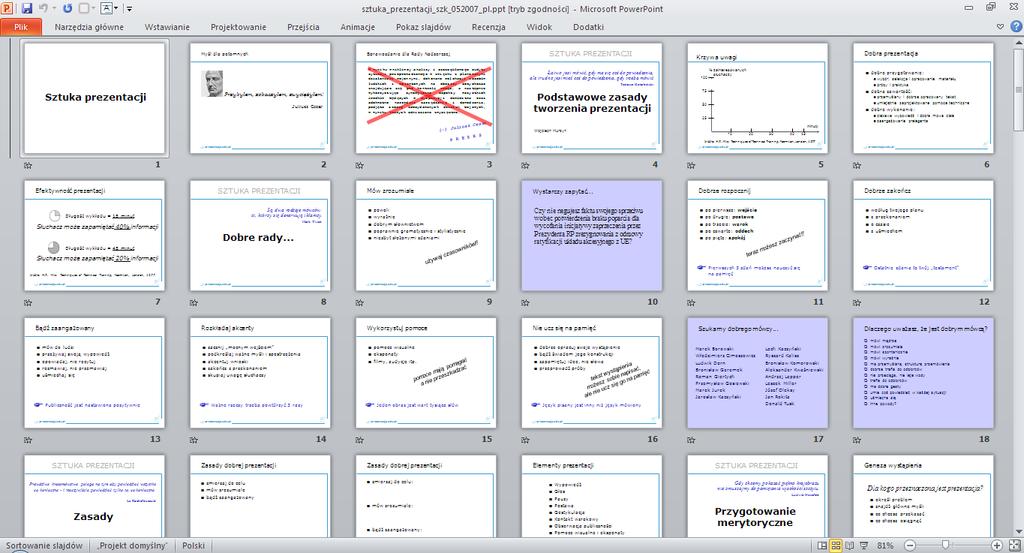The width and height of the screenshot is (1024, 553).
Task: Select the purple slide 10 'Wystarczy zapytać...'
Action: pos(592,236)
